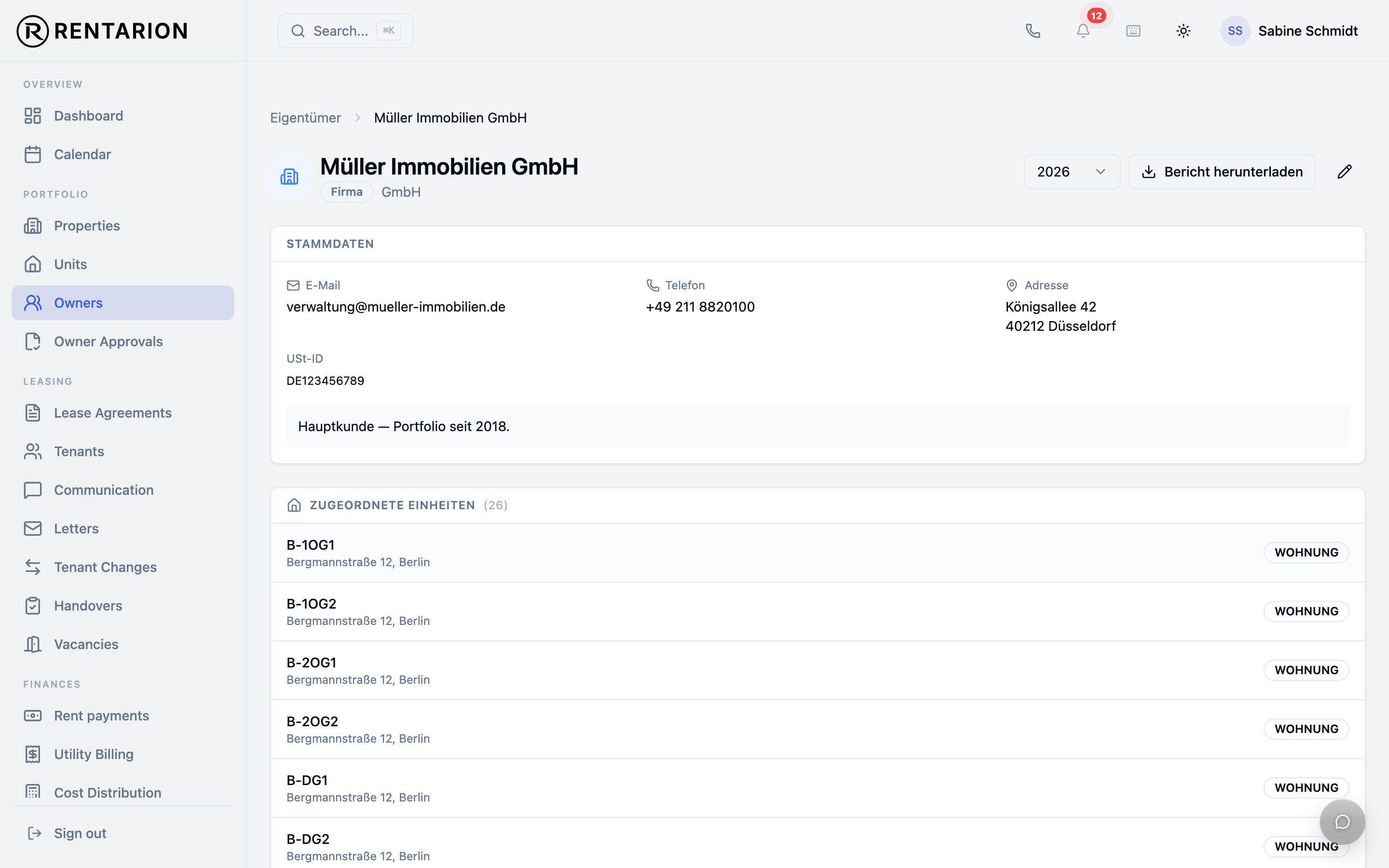Click the Letters envelope icon
1389x868 pixels.
[x=33, y=529]
